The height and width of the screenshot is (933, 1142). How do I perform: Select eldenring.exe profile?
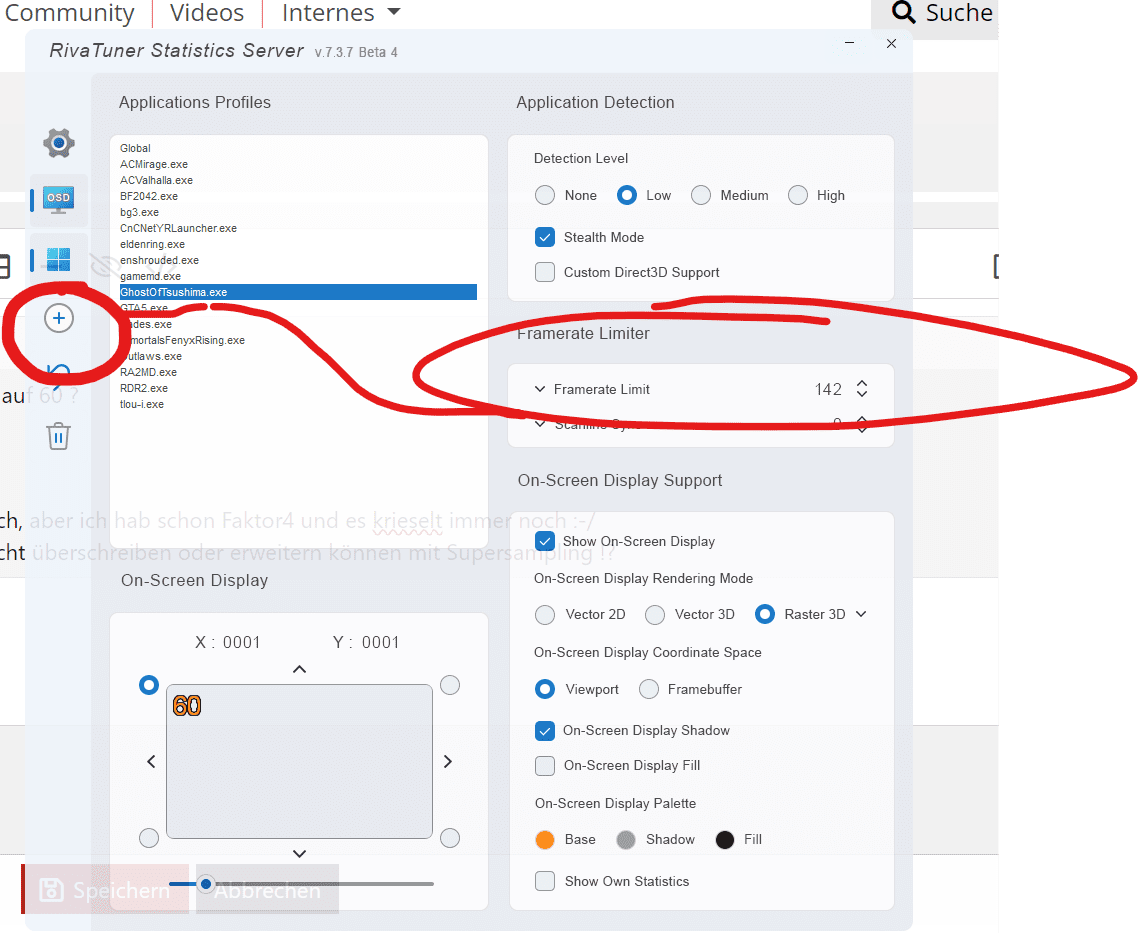point(152,244)
